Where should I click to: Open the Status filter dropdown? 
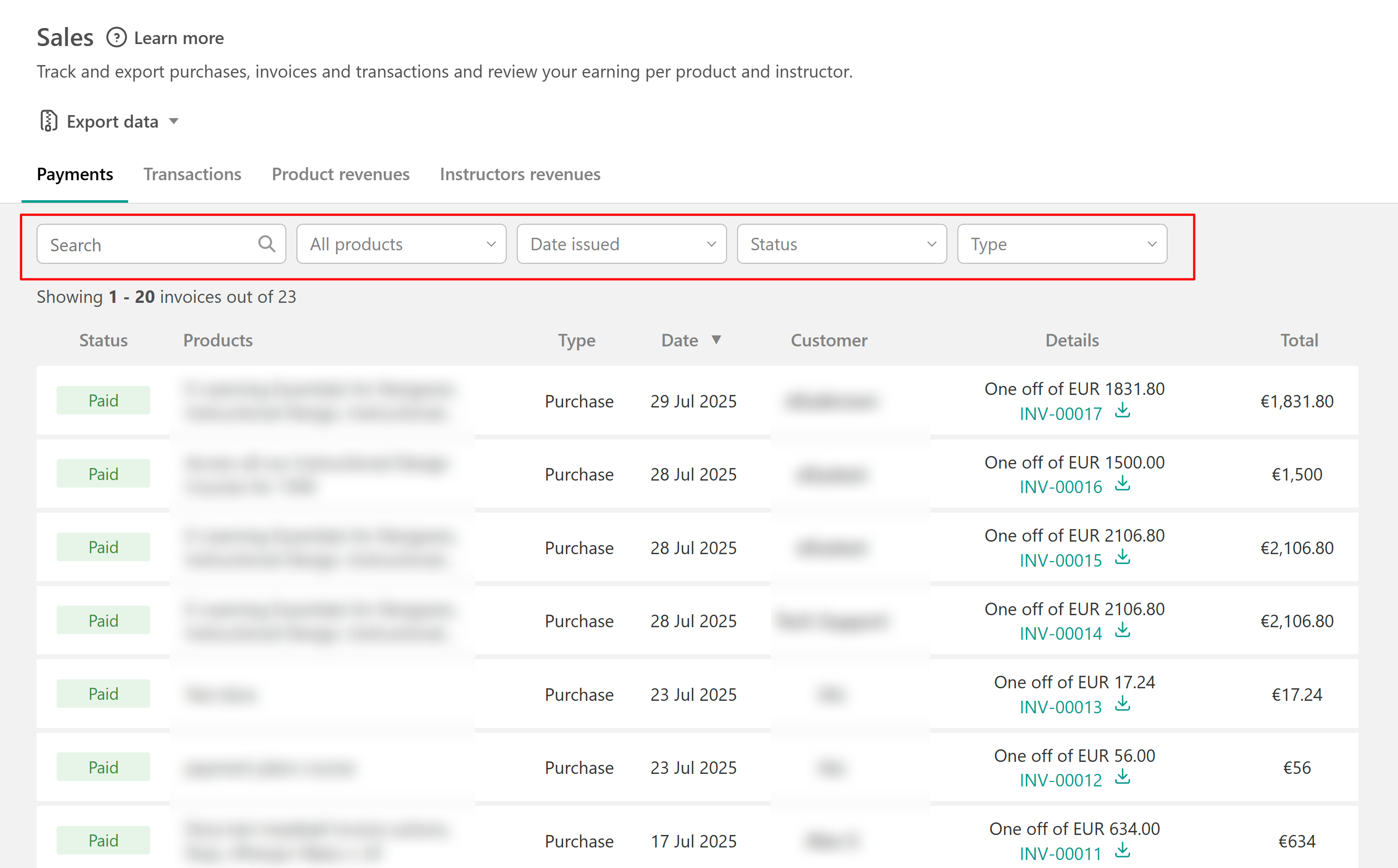pos(842,244)
